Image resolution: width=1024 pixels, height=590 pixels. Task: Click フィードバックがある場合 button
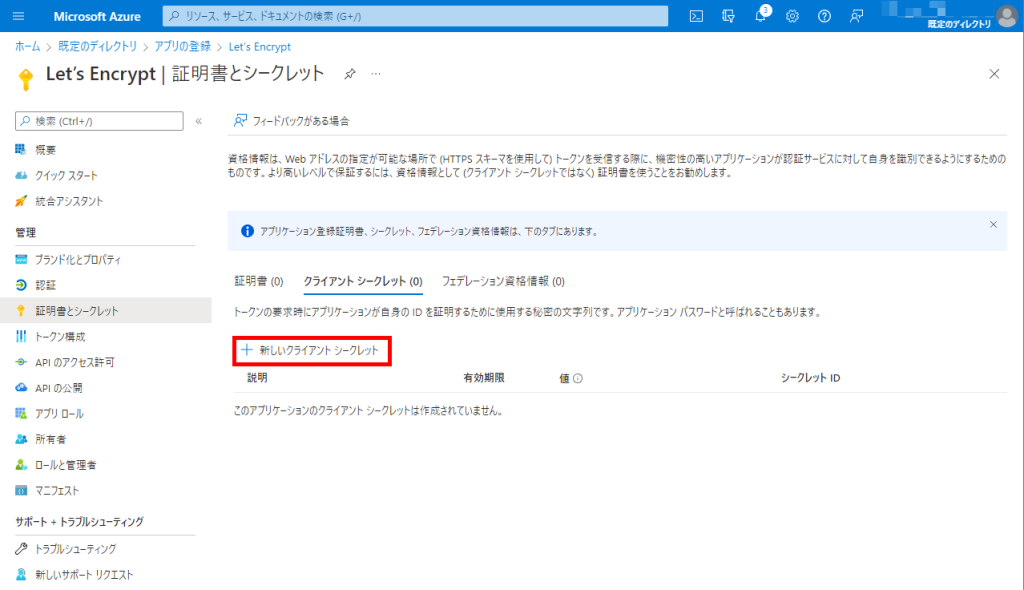[291, 121]
